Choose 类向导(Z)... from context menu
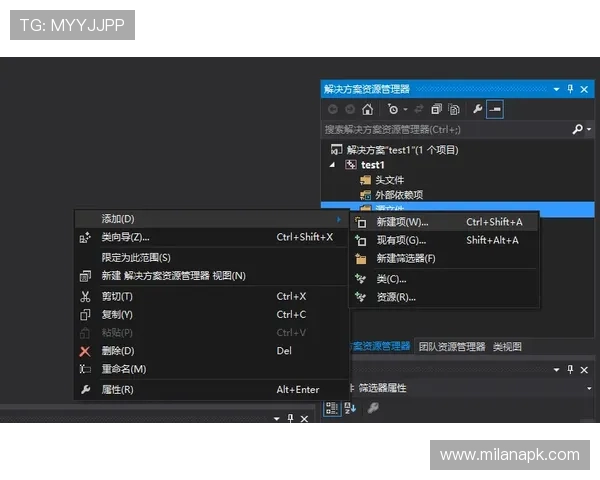The height and width of the screenshot is (480, 600). point(212,237)
